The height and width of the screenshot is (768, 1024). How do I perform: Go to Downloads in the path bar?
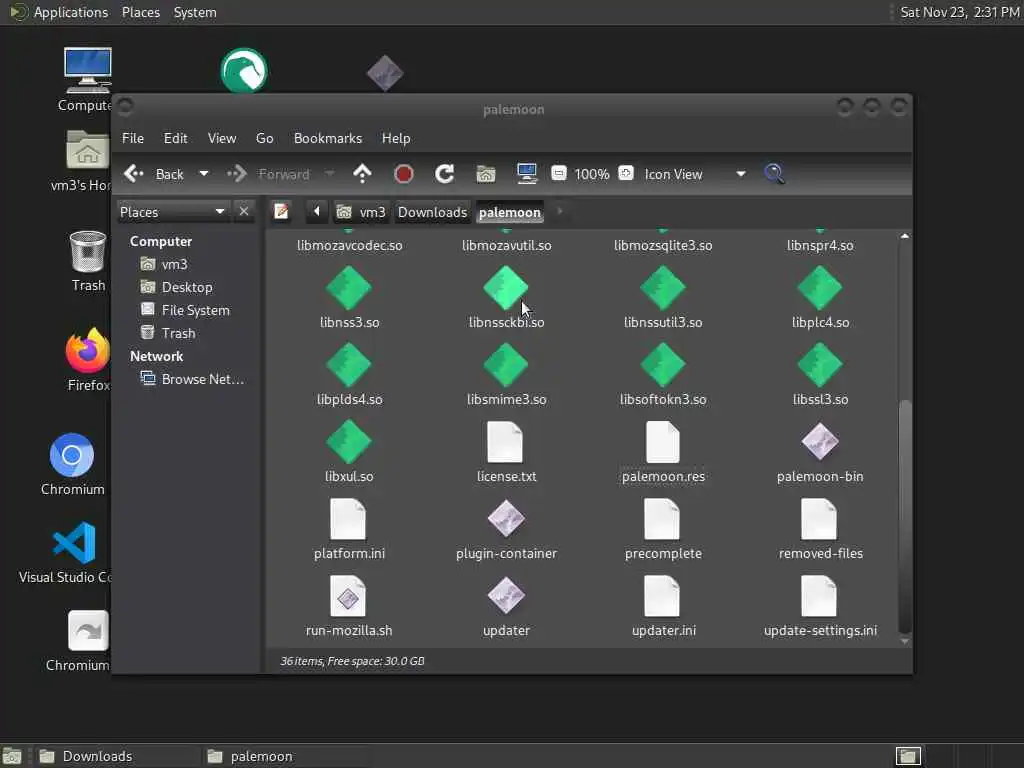tap(432, 212)
